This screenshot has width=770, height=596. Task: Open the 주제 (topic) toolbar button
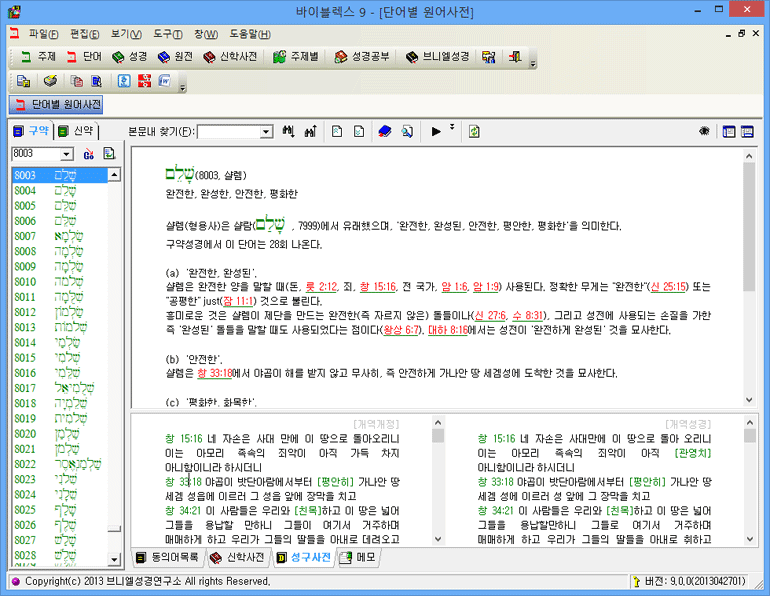click(x=38, y=57)
